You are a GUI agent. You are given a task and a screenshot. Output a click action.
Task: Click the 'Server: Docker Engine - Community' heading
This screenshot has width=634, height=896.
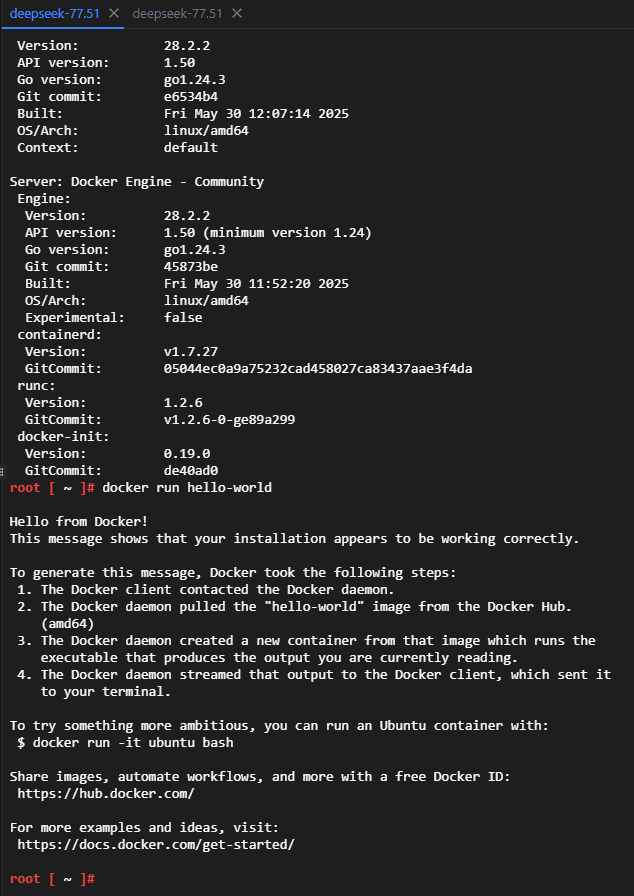(137, 181)
